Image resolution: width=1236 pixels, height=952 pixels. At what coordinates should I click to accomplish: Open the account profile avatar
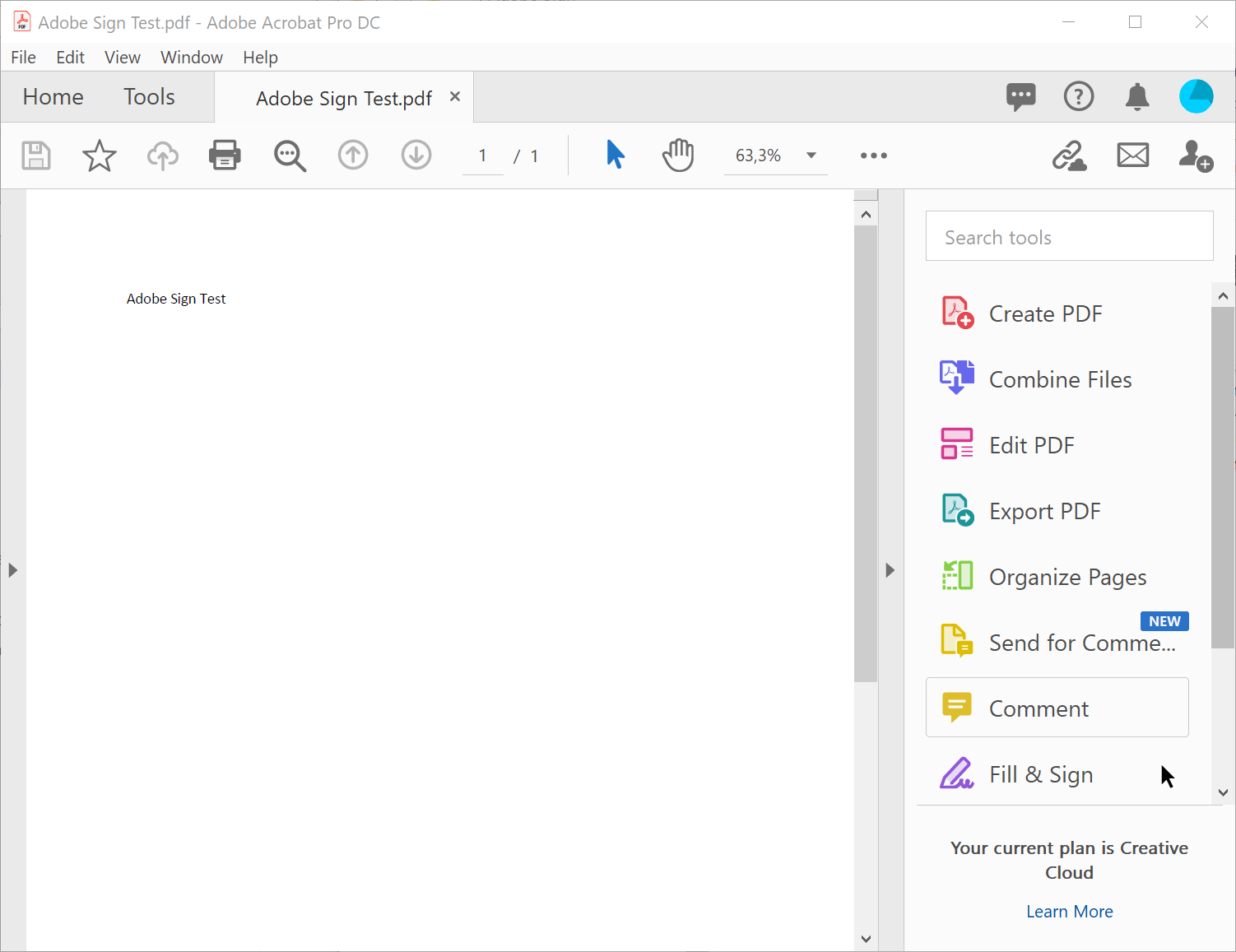pyautogui.click(x=1197, y=96)
